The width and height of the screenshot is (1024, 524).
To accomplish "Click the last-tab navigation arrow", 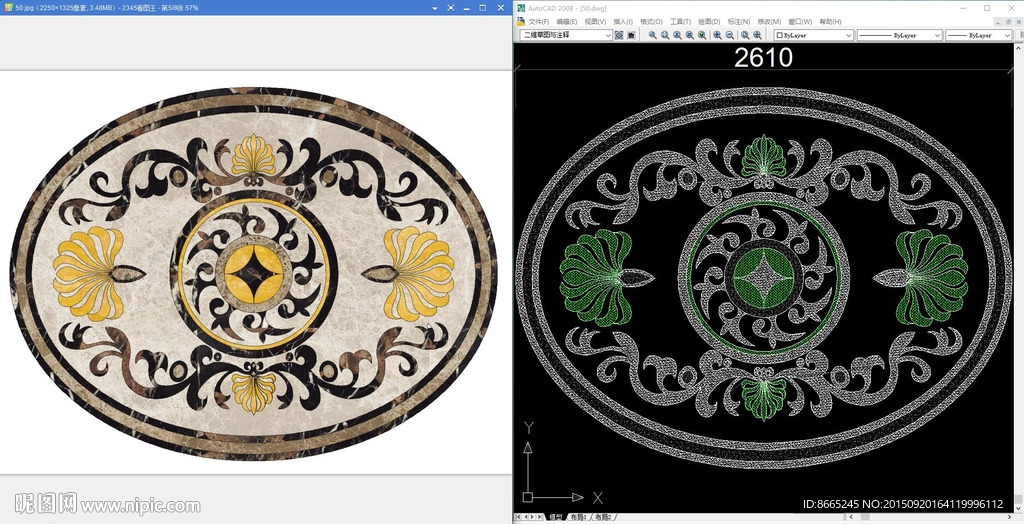I will tap(541, 517).
